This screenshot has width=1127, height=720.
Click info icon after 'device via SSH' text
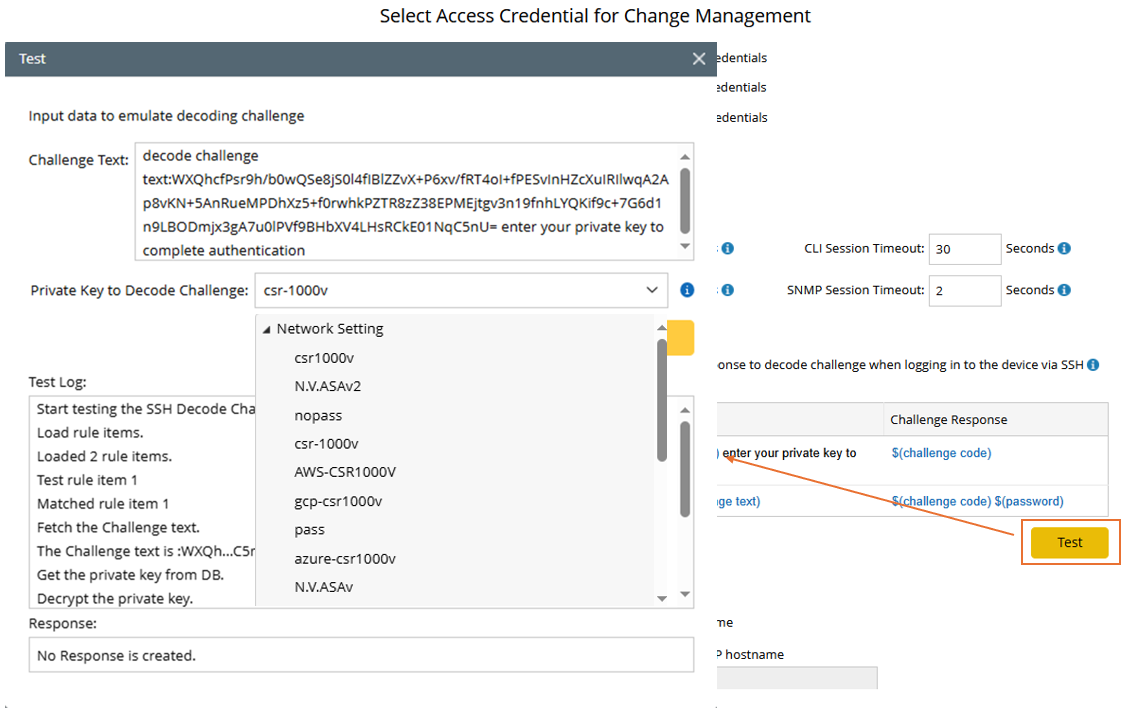click(x=1093, y=365)
